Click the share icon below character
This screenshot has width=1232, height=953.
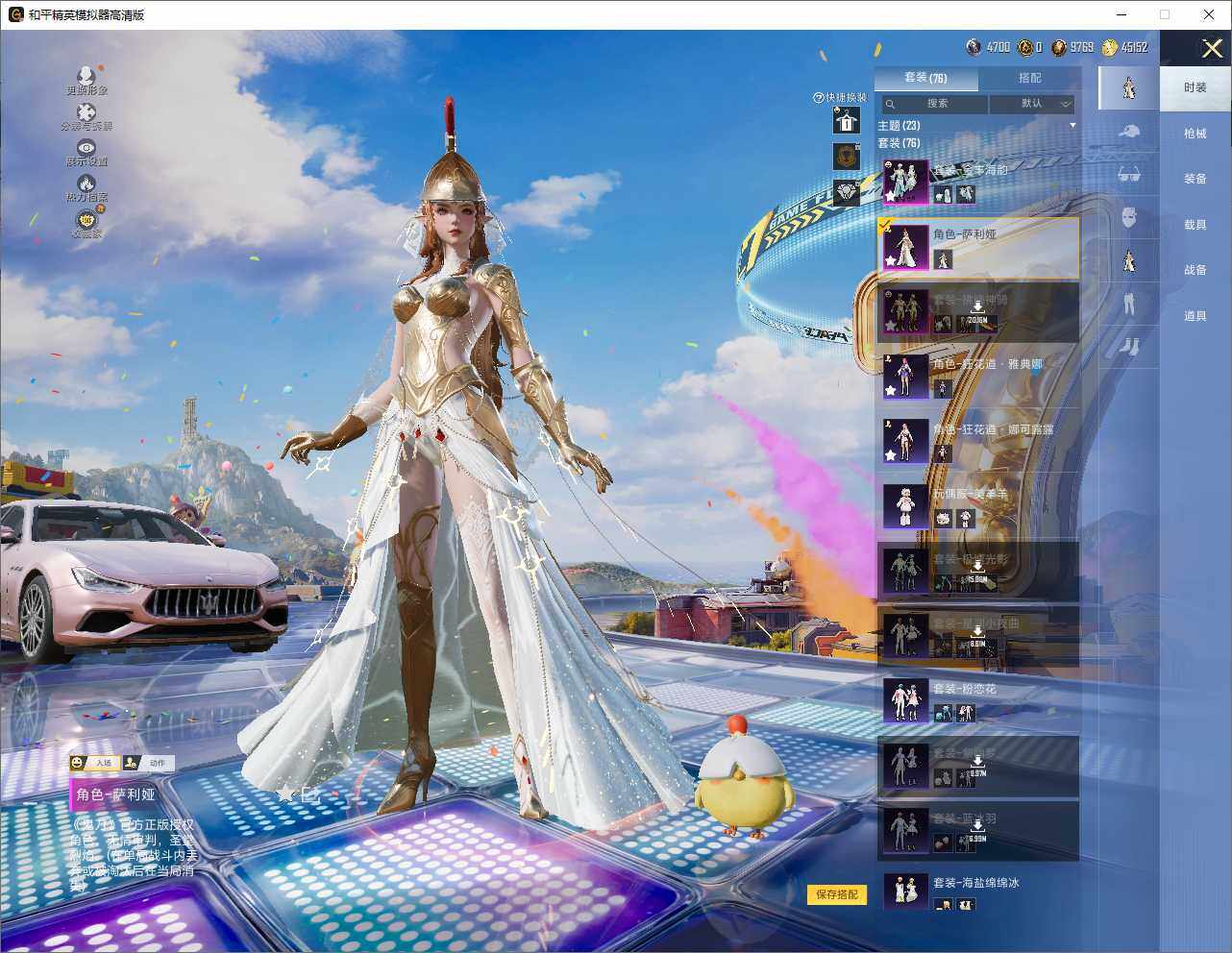tap(310, 794)
